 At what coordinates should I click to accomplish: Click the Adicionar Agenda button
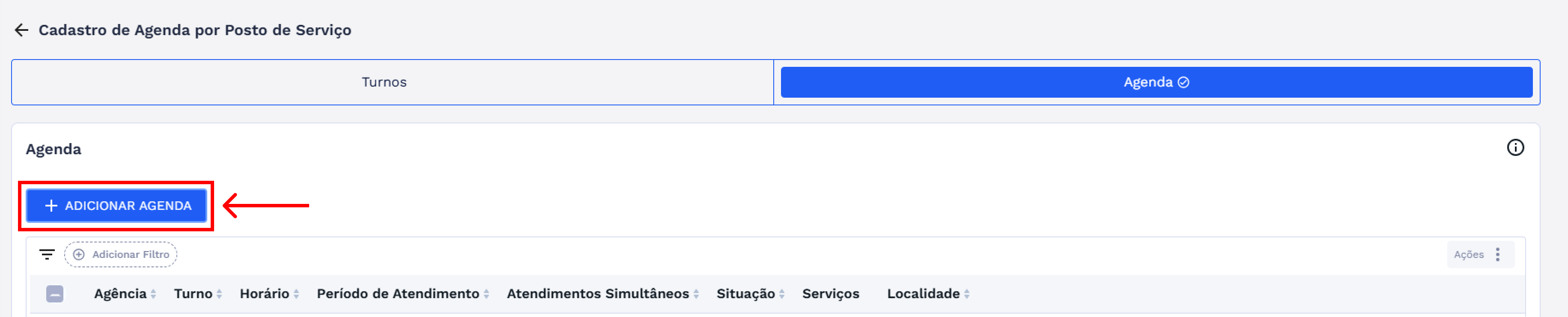pyautogui.click(x=117, y=206)
